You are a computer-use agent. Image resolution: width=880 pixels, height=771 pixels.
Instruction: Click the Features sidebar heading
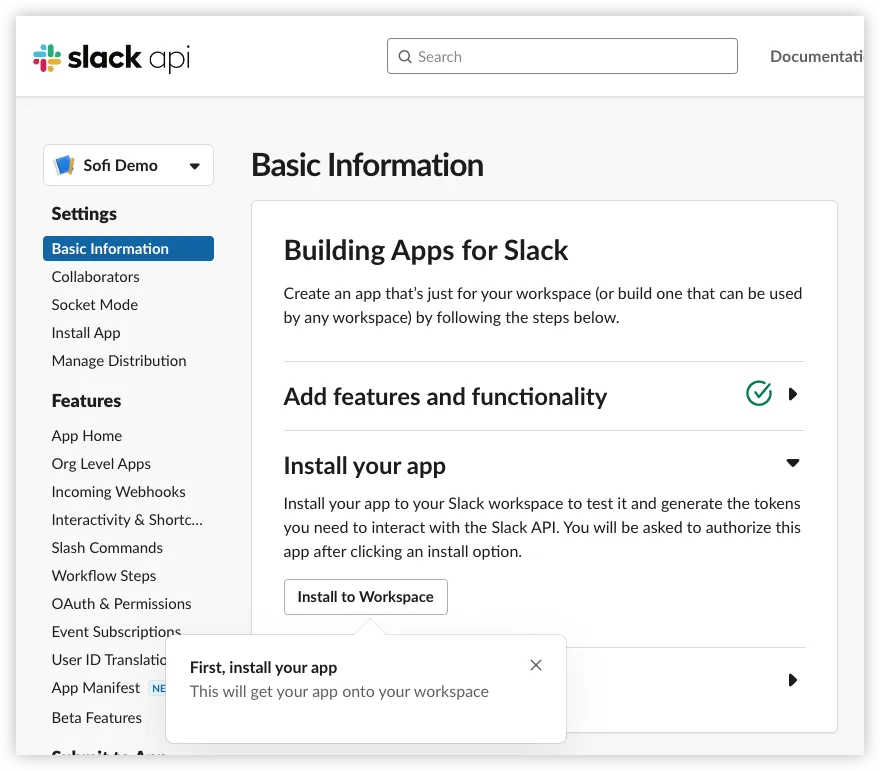coord(86,401)
